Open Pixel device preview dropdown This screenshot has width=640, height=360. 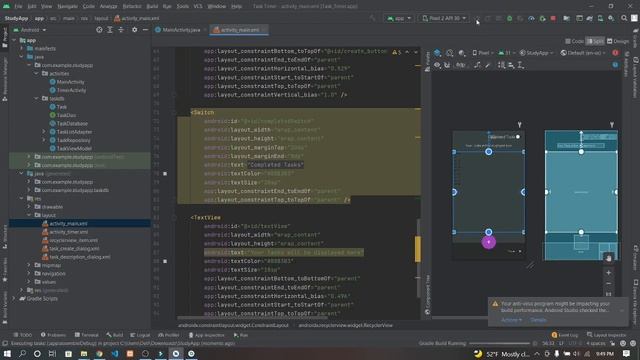point(483,53)
